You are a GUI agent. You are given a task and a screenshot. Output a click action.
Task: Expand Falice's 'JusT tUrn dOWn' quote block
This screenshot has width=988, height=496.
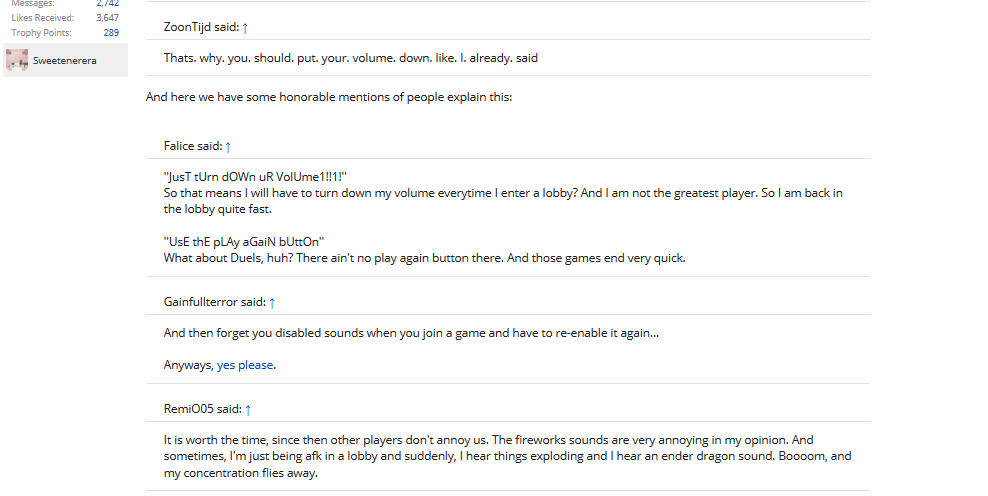coord(508,217)
